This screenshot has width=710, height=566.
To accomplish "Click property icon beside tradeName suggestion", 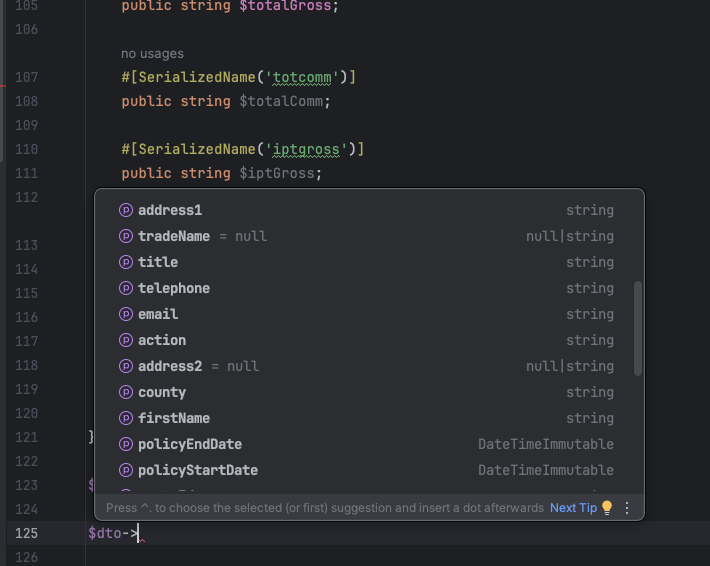I will click(126, 236).
